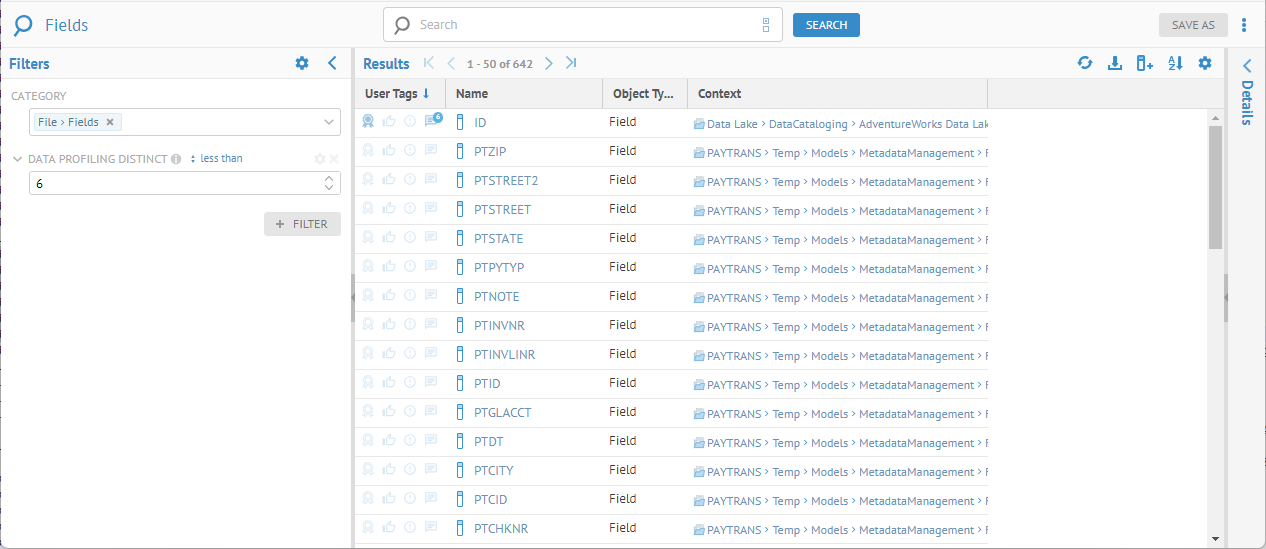The height and width of the screenshot is (549, 1266).
Task: Open Filters panel settings gear
Action: [302, 63]
